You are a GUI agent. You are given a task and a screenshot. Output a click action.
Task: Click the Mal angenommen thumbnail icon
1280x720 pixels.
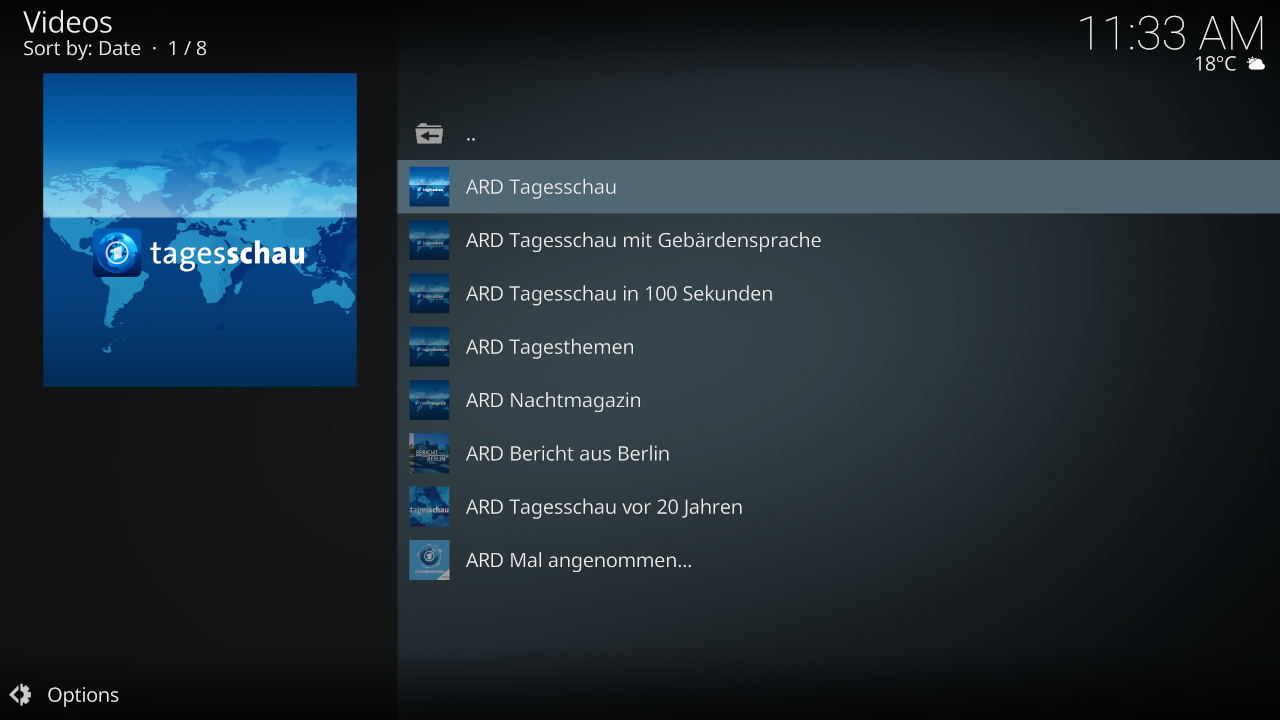(x=429, y=560)
